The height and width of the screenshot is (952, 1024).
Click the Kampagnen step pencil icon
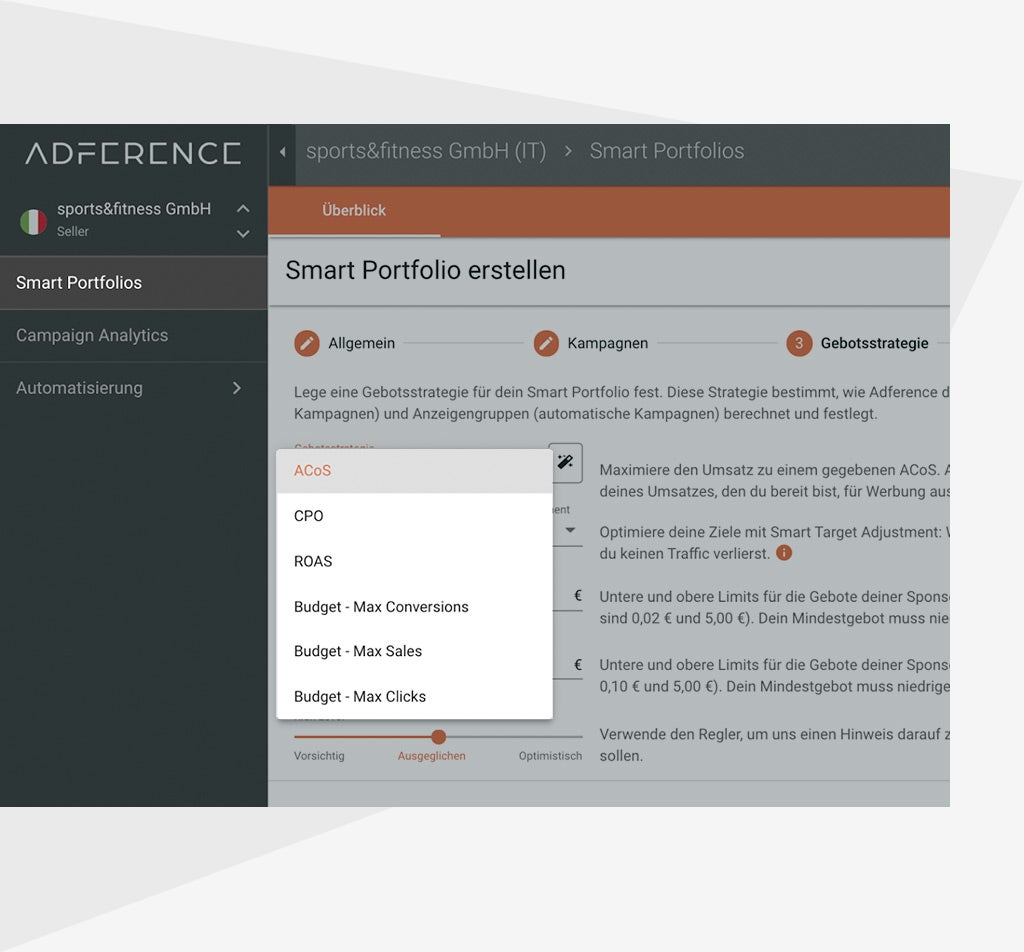tap(546, 343)
